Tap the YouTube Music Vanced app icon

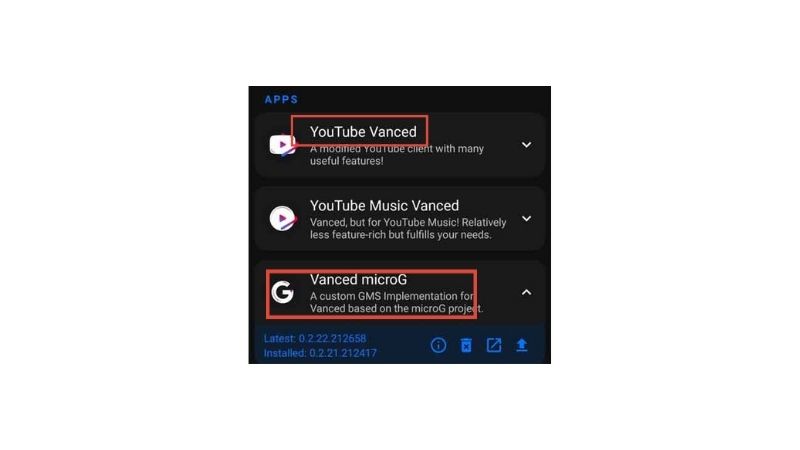pyautogui.click(x=283, y=218)
